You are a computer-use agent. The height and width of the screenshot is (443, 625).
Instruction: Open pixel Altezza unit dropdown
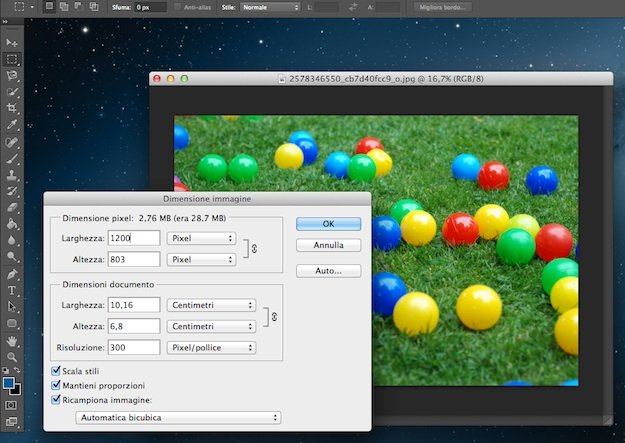pyautogui.click(x=201, y=260)
